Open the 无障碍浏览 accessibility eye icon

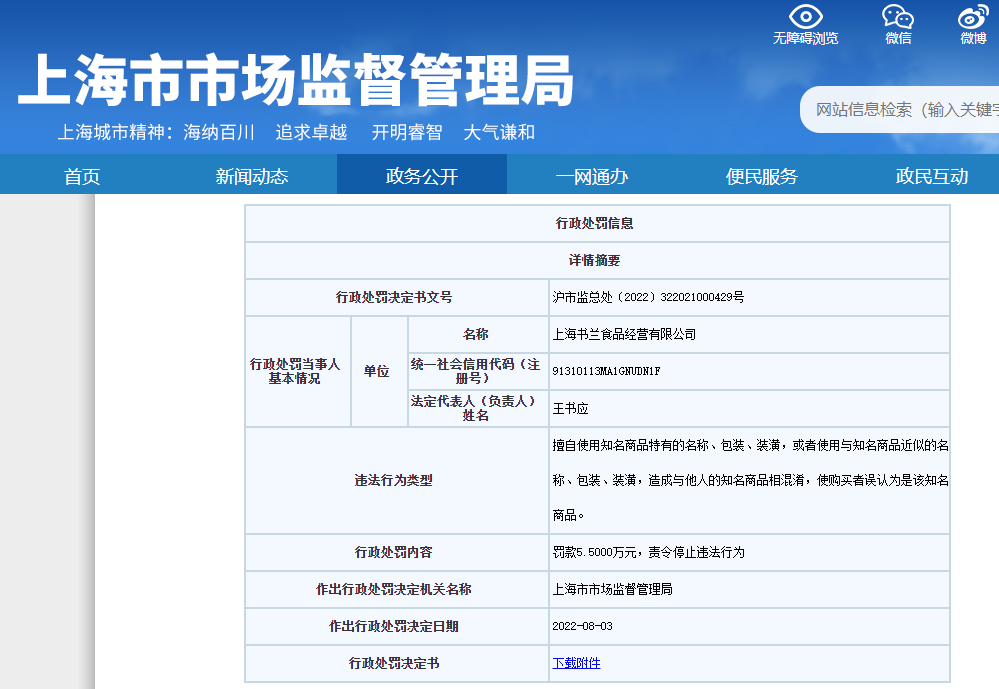[x=805, y=18]
